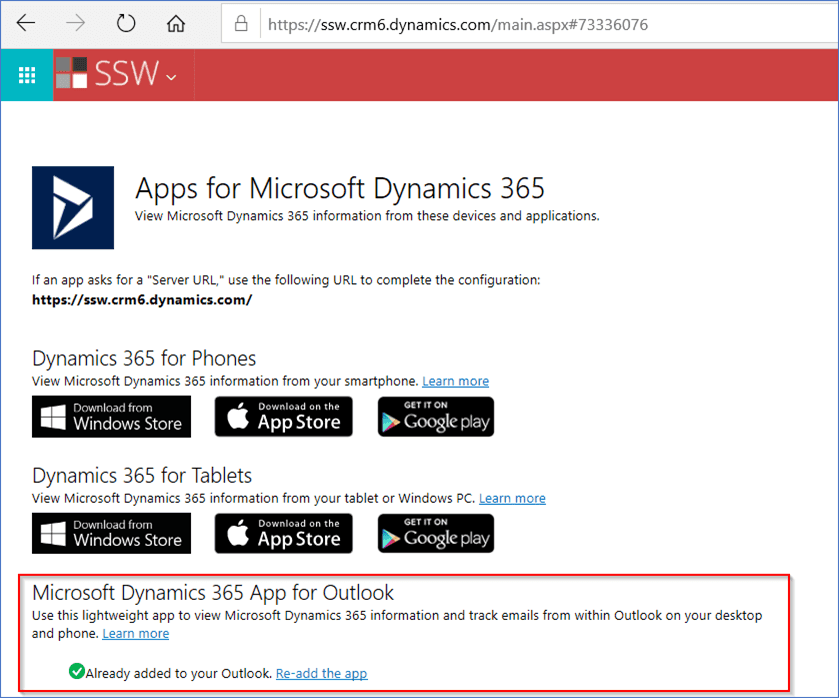This screenshot has height=698, width=839.
Task: Download tablet app on Apple App Store
Action: [x=284, y=533]
